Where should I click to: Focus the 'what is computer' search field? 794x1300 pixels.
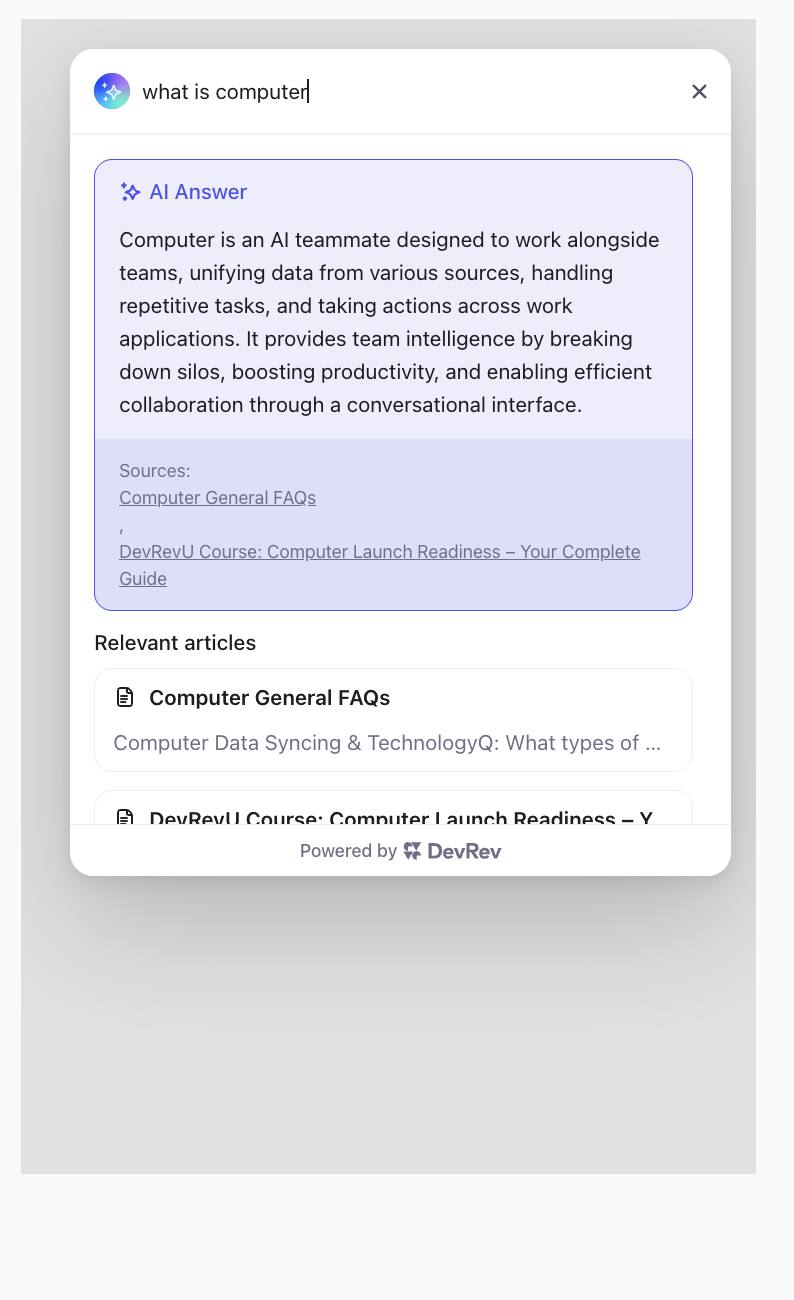click(408, 92)
